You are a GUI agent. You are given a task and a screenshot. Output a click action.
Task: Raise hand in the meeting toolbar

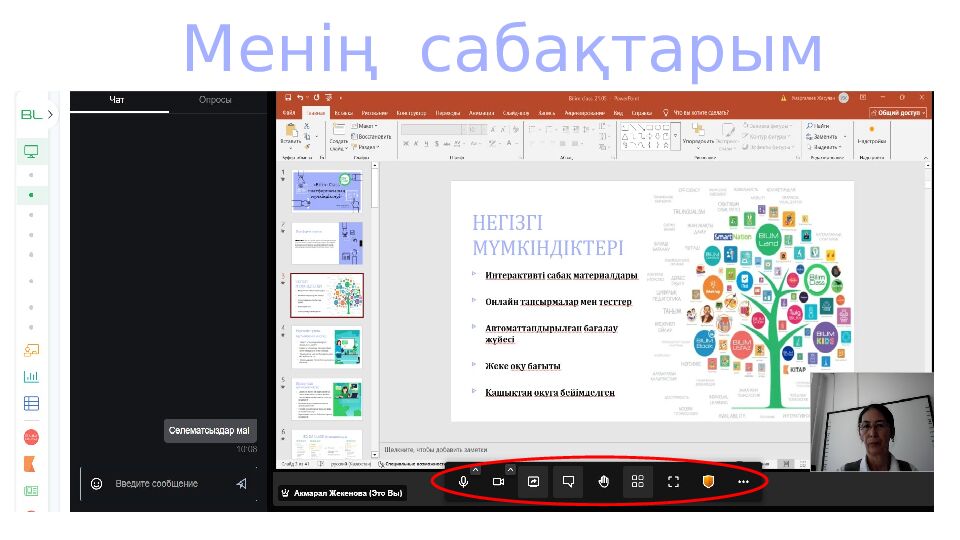coord(603,481)
